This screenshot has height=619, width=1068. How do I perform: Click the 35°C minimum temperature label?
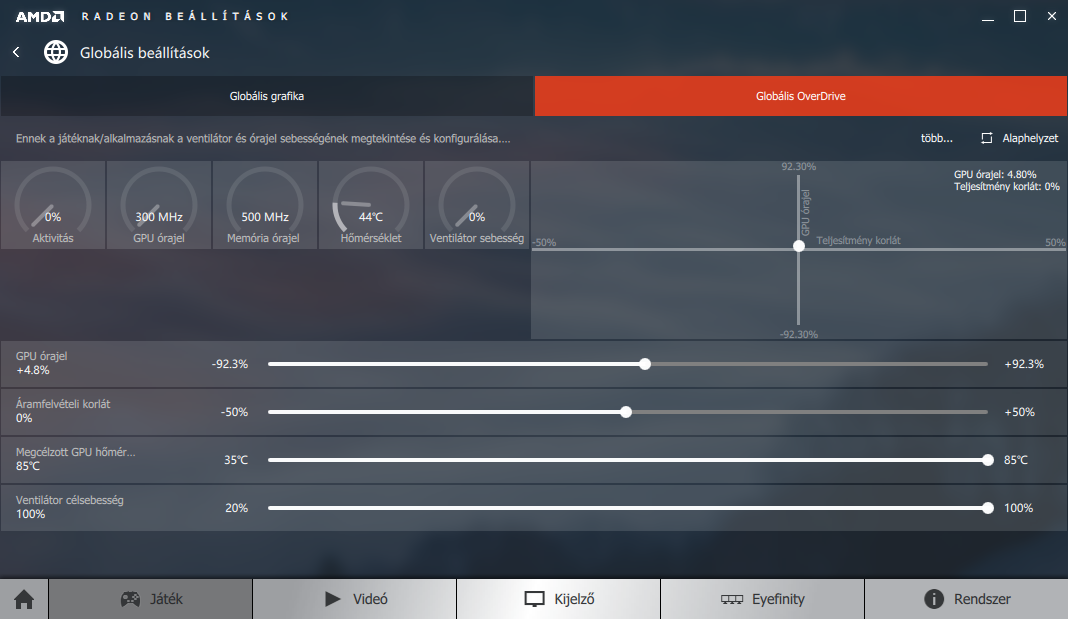pos(236,460)
